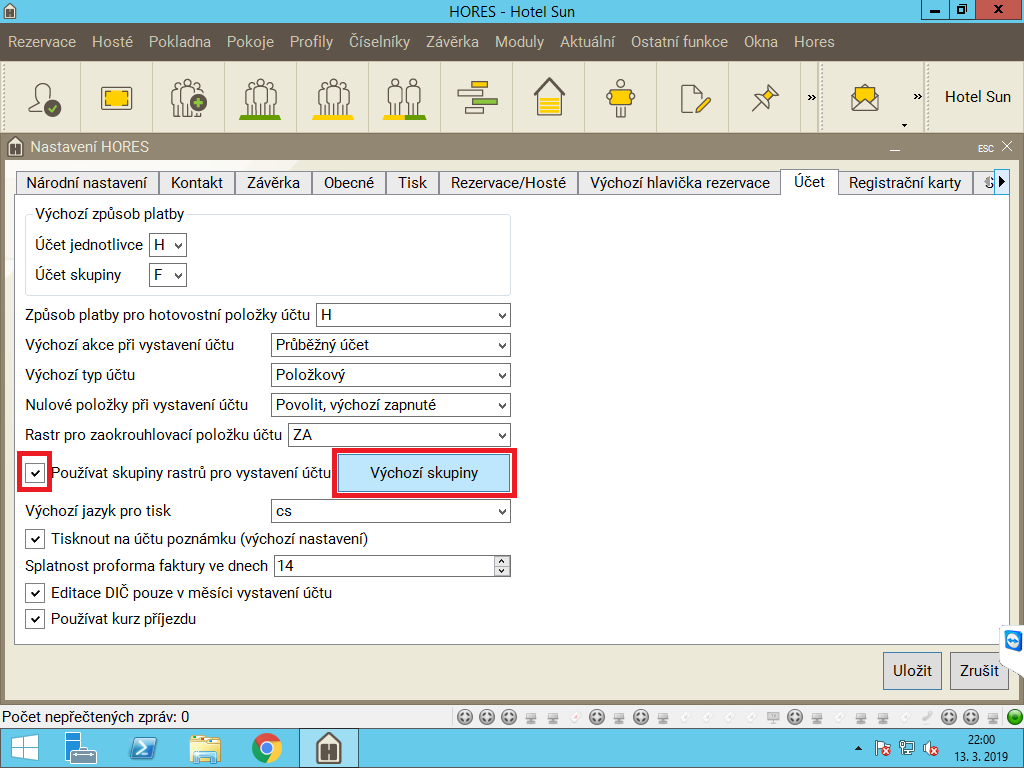Increase the proforma invoice due days stepper
Image resolution: width=1024 pixels, height=768 pixels.
pos(502,561)
